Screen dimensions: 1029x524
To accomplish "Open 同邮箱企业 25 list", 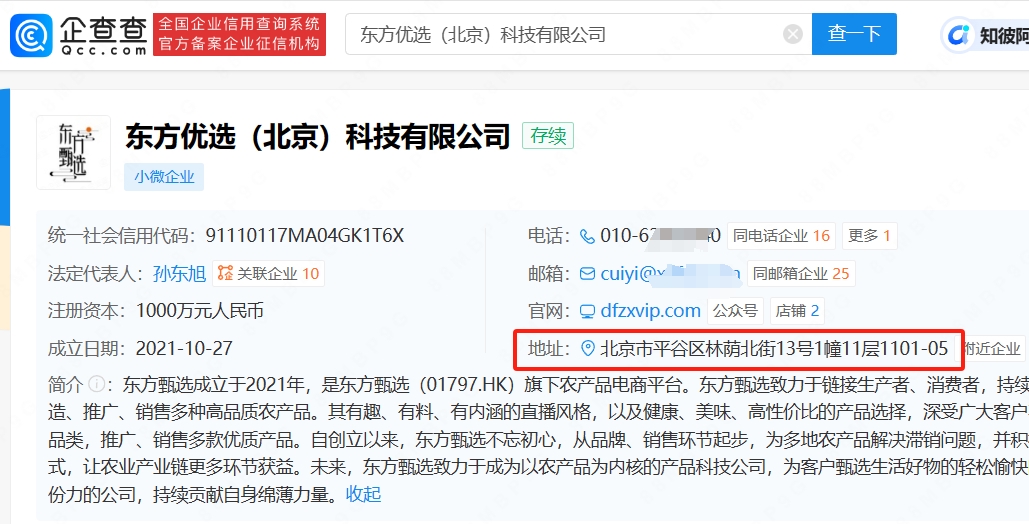I will 801,274.
